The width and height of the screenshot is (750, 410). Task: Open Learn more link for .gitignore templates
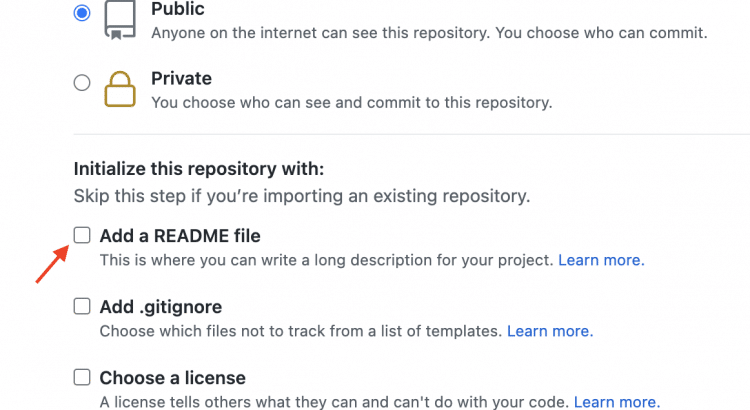[549, 331]
